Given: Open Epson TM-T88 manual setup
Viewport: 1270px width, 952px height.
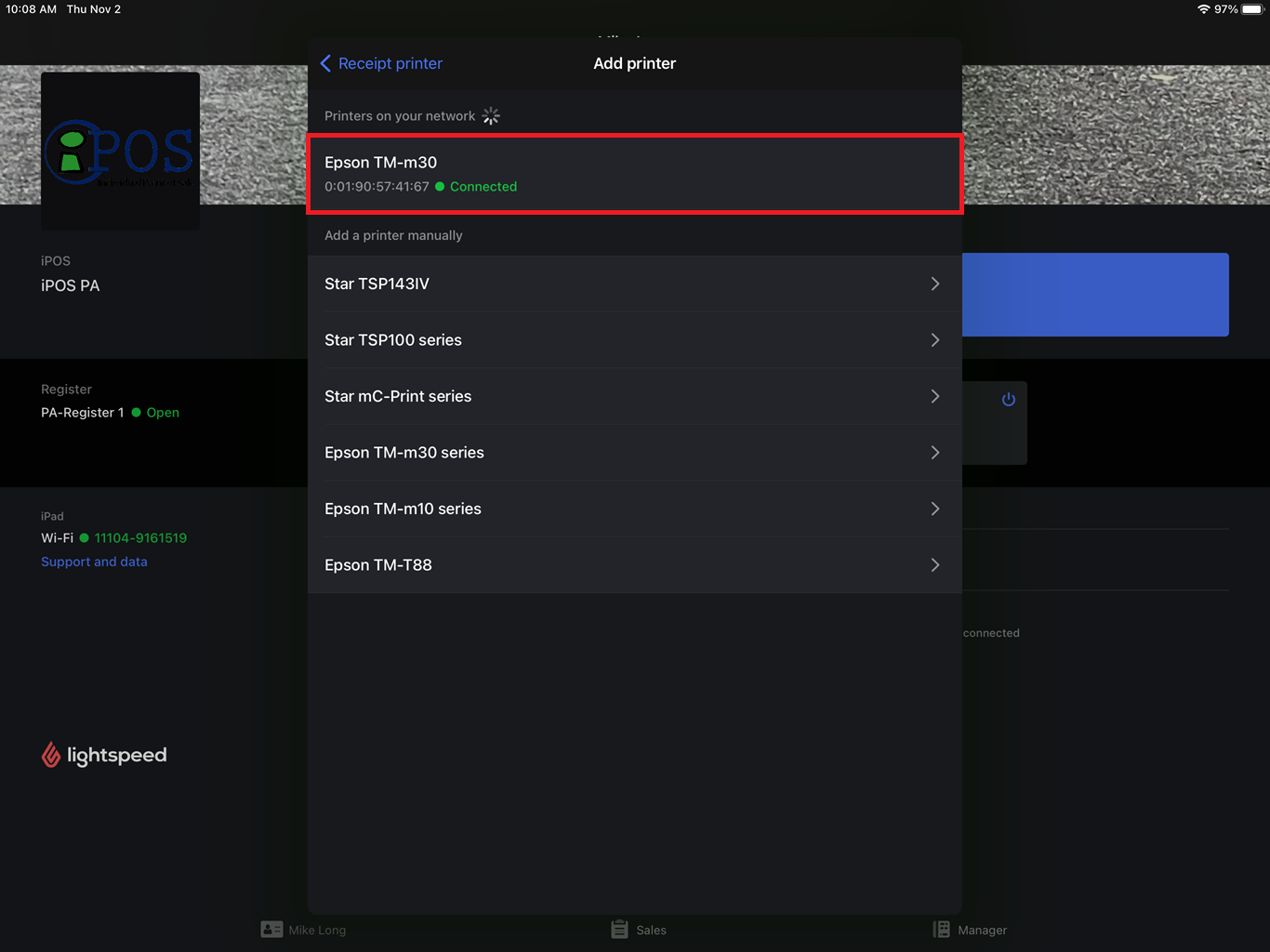Looking at the screenshot, I should pos(635,565).
